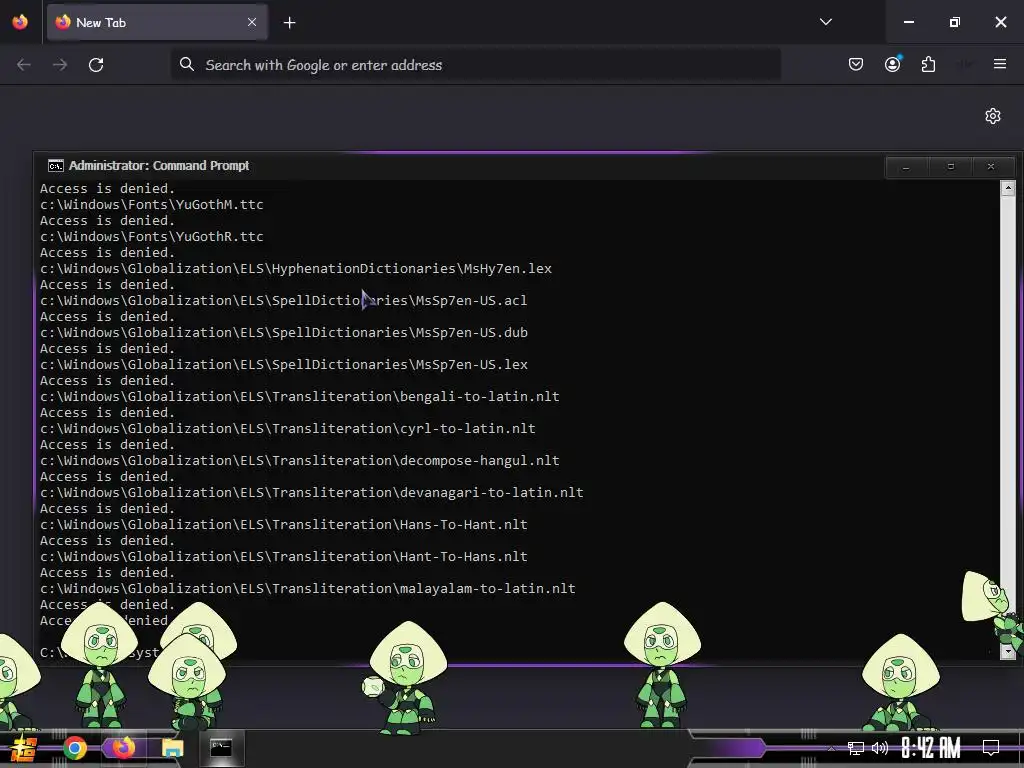Open the Start menu button on taskbar
The height and width of the screenshot is (768, 1024).
click(x=24, y=748)
